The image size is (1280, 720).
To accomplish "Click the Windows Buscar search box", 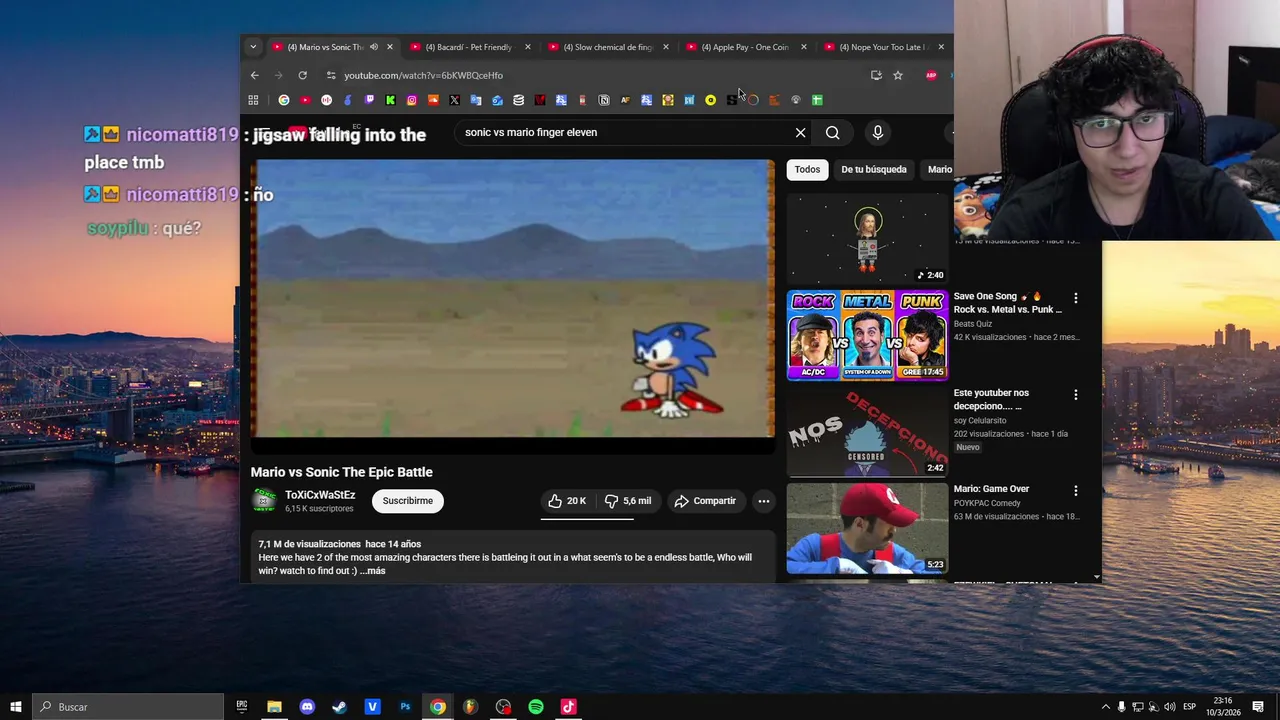I will [128, 707].
